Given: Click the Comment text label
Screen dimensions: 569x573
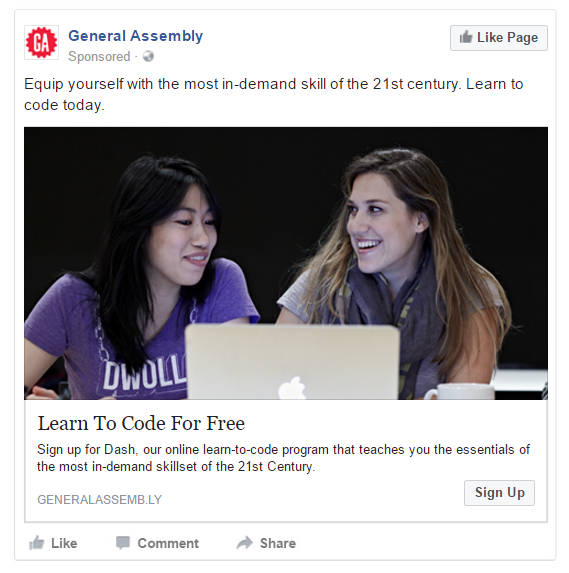Looking at the screenshot, I should click(168, 543).
